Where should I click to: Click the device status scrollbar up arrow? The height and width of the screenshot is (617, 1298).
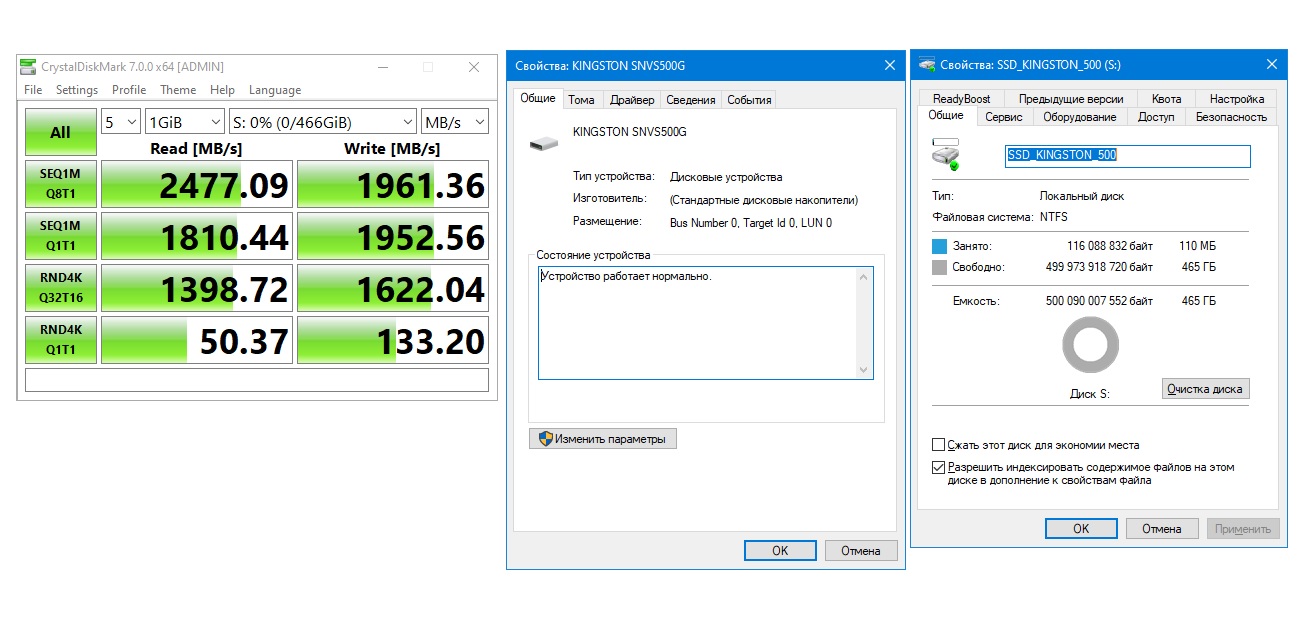864,277
